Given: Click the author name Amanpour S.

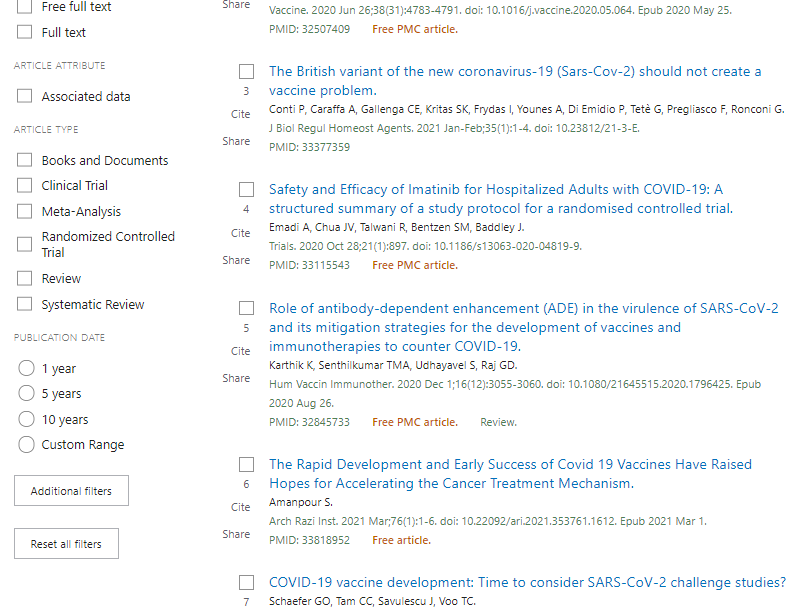Looking at the screenshot, I should click(301, 502).
